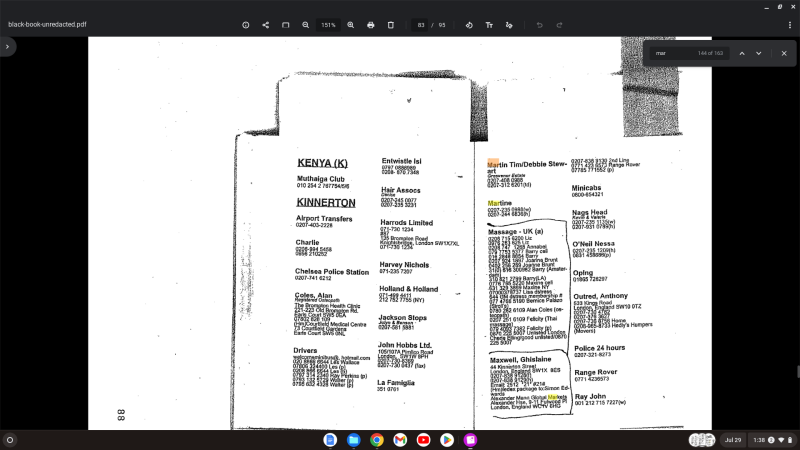The width and height of the screenshot is (800, 450).
Task: Click the vertical scrollbar thumb
Action: (x=798, y=371)
